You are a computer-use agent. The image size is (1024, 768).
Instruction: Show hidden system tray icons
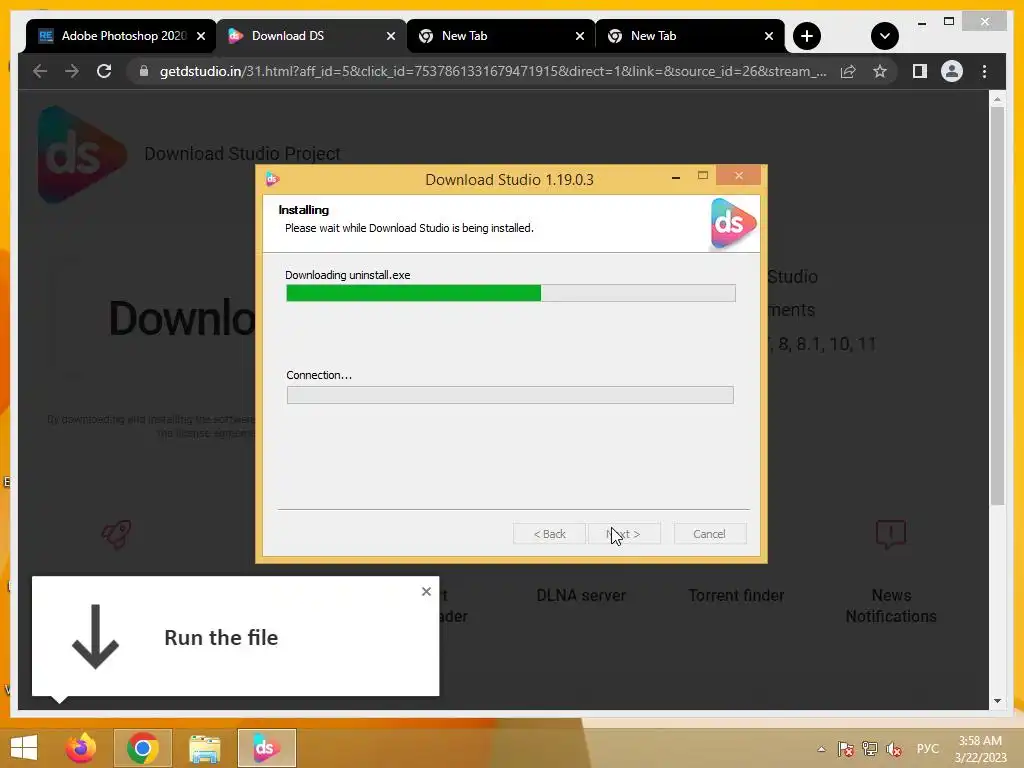tap(822, 749)
